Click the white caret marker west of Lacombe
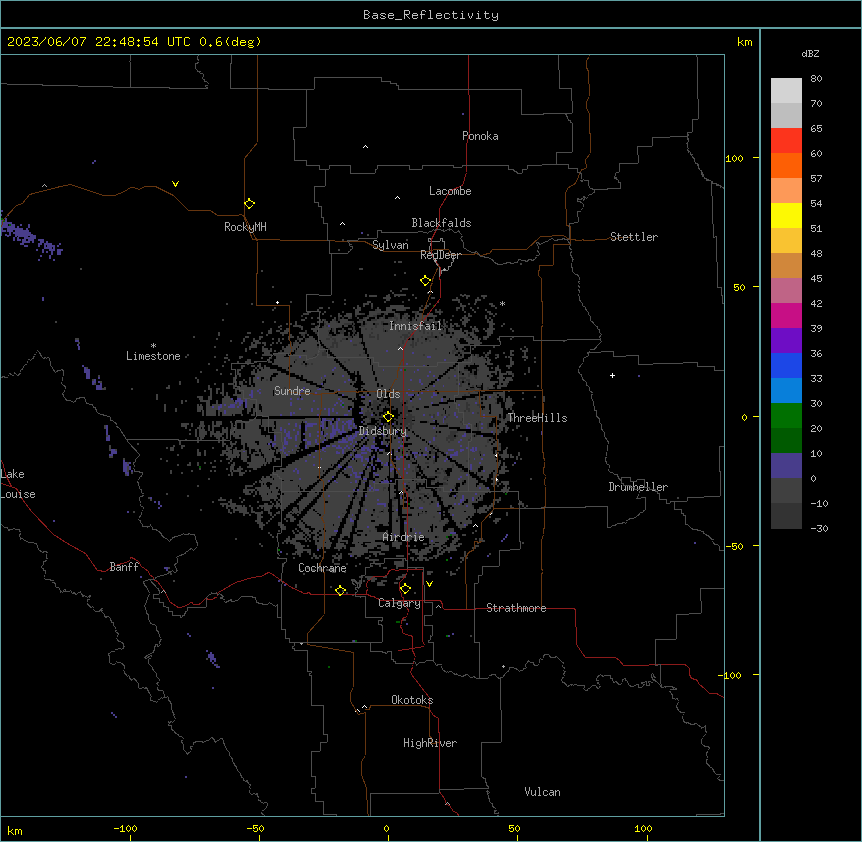This screenshot has width=862, height=842. coord(397,198)
